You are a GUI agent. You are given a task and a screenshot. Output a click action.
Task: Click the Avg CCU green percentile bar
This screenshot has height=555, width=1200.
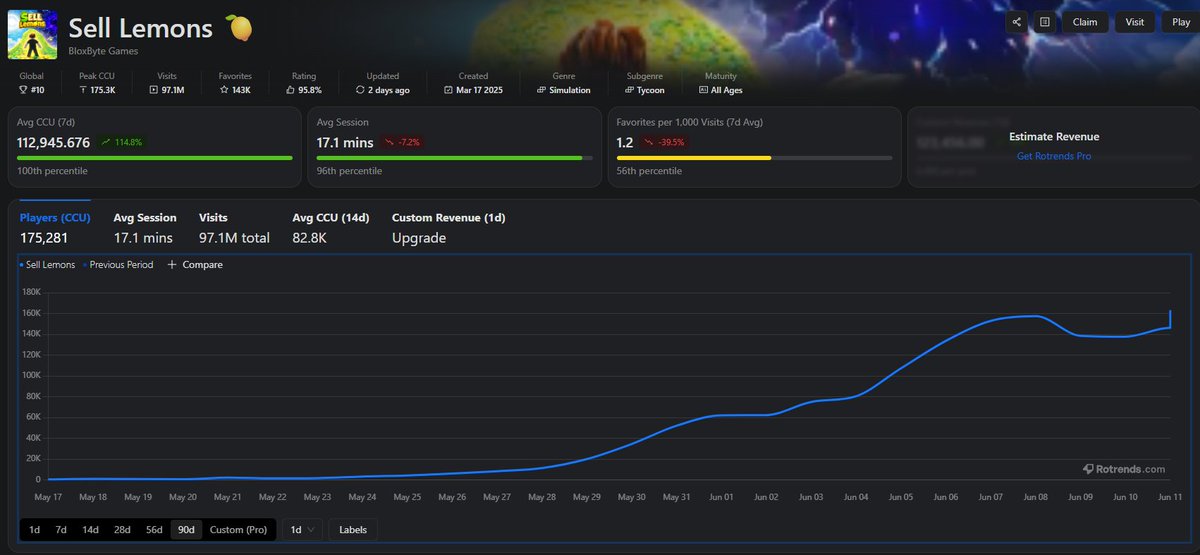(155, 158)
